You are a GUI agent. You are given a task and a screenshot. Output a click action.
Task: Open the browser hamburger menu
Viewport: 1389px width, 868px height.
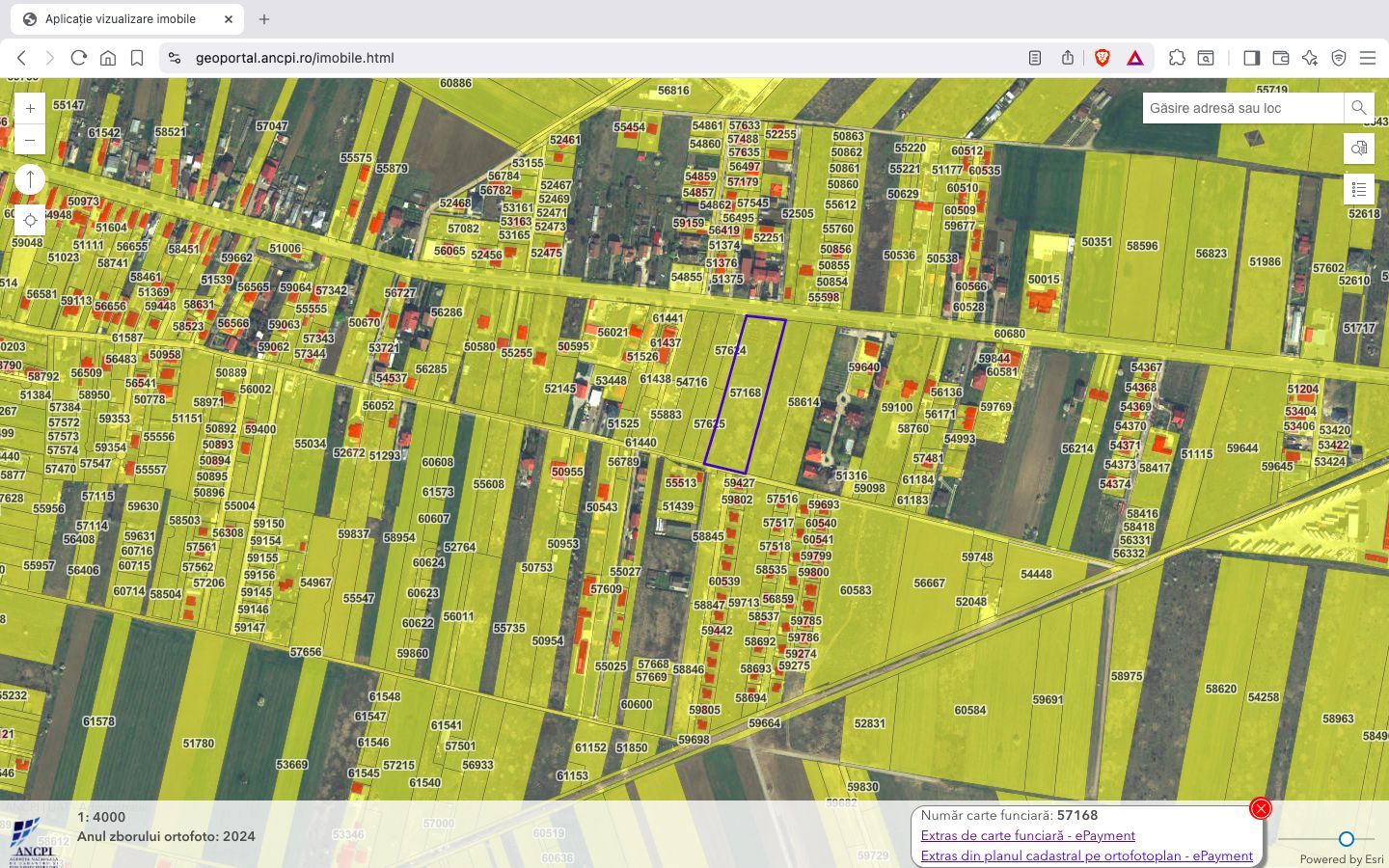pos(1369,58)
